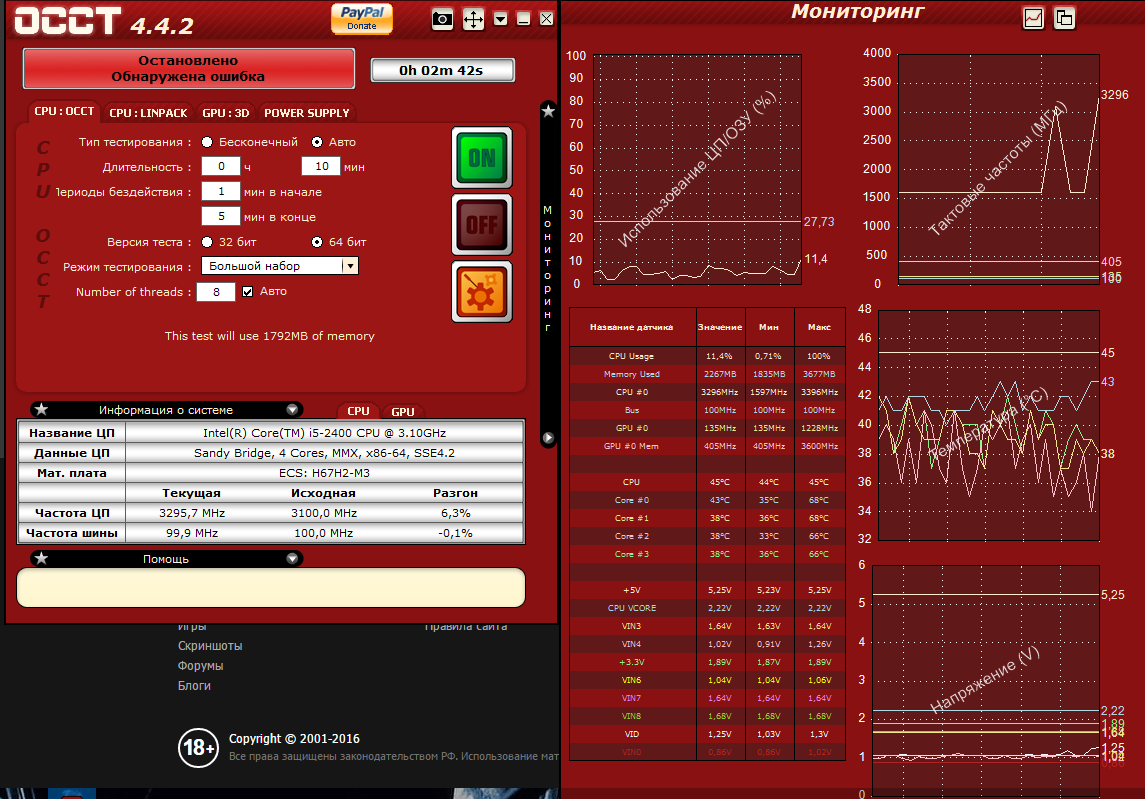
Task: Open the Скриншоты link on background page
Action: coord(210,646)
